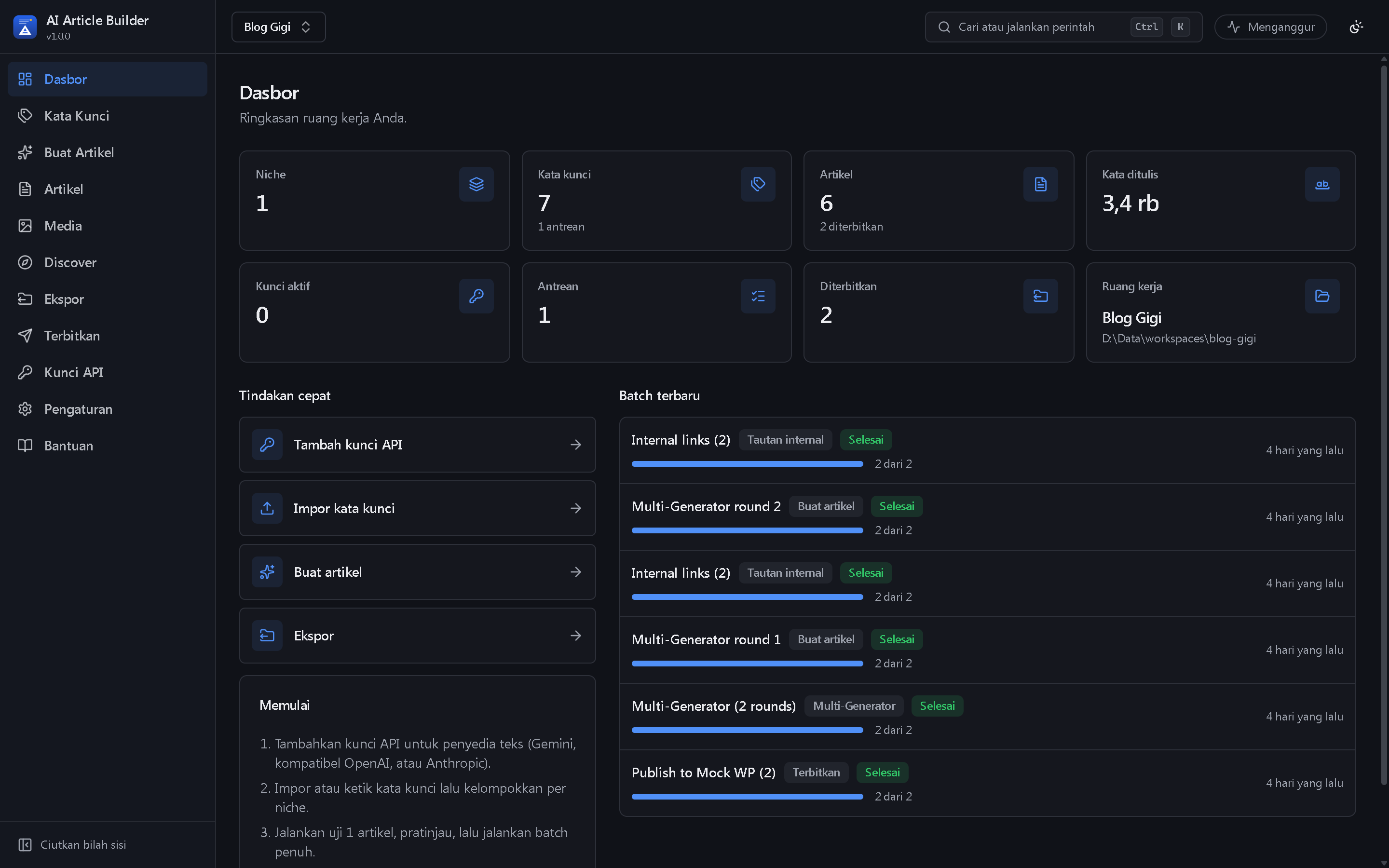Image resolution: width=1389 pixels, height=868 pixels.
Task: Open the Multi-Generator (2 rounds) batch
Action: tap(987, 717)
